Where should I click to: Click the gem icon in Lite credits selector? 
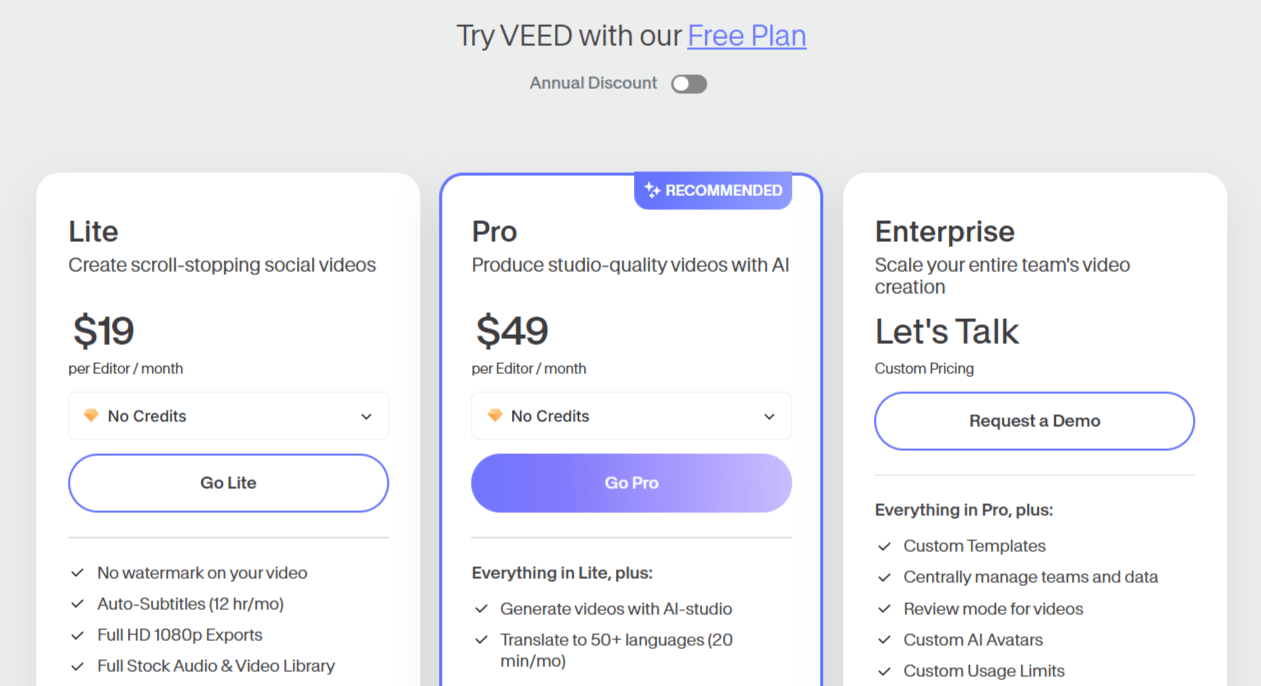91,416
